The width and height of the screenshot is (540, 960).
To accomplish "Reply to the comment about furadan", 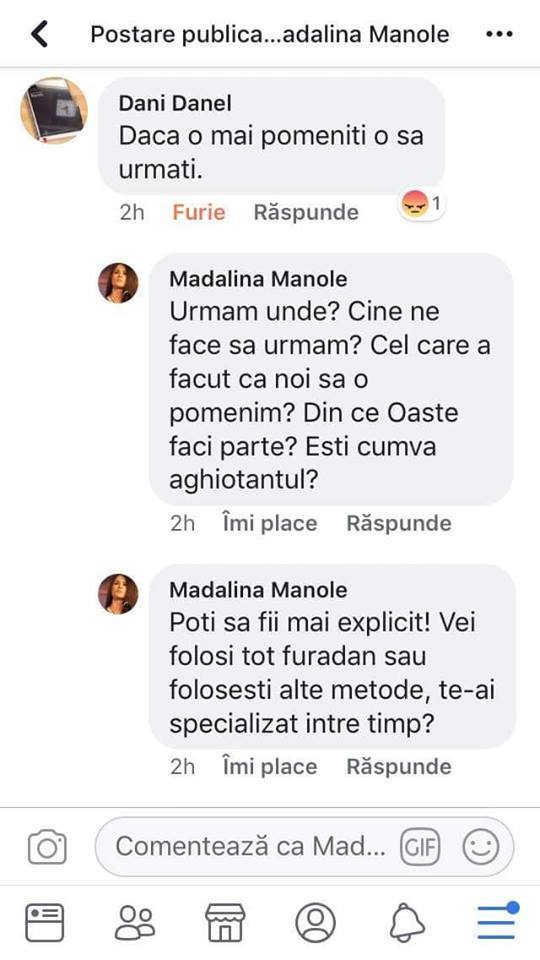I will [399, 767].
